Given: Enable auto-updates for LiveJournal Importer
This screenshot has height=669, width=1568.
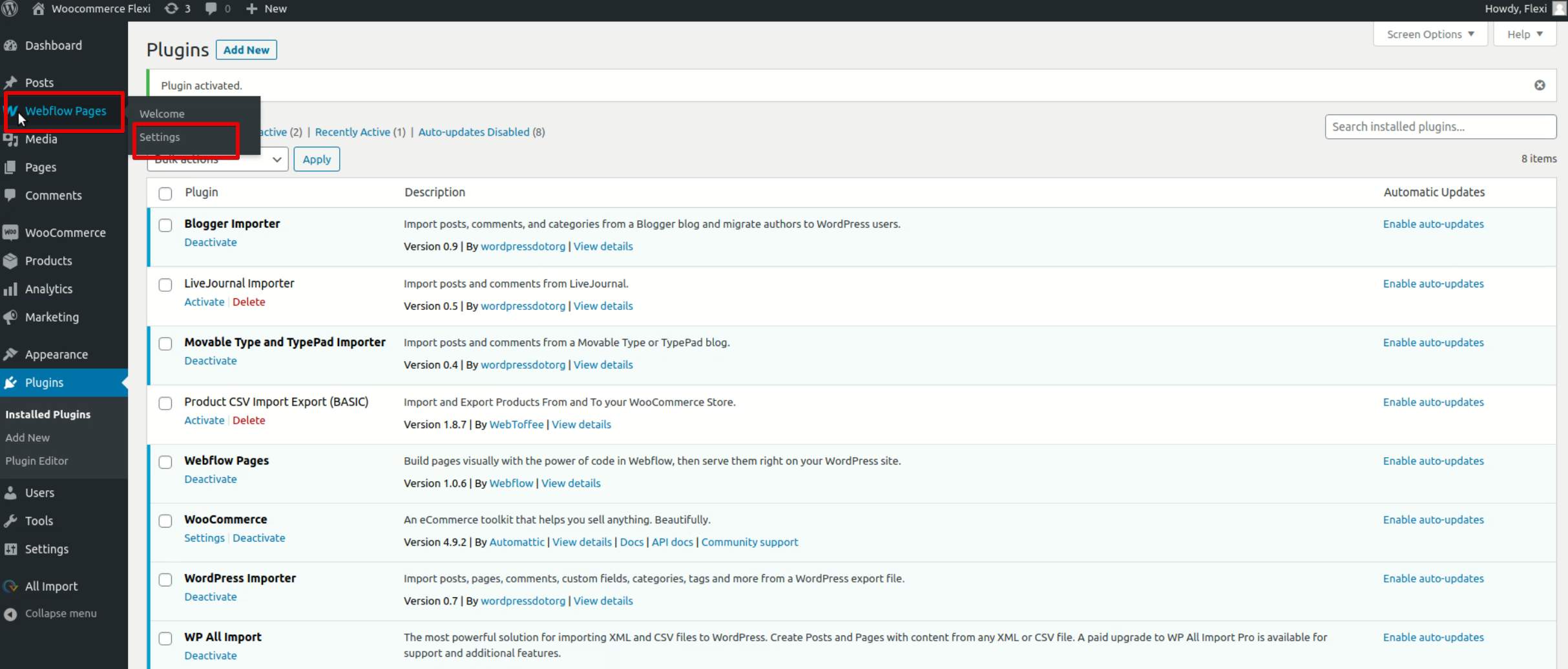Looking at the screenshot, I should 1433,283.
